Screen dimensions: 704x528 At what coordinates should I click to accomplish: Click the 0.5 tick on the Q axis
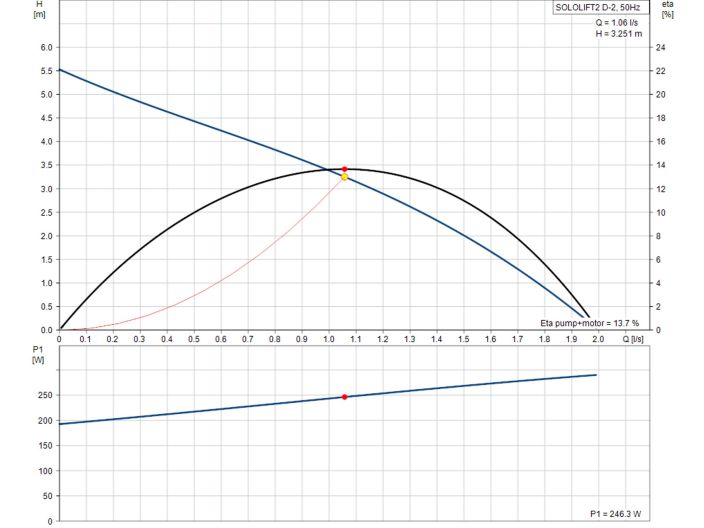click(x=194, y=339)
